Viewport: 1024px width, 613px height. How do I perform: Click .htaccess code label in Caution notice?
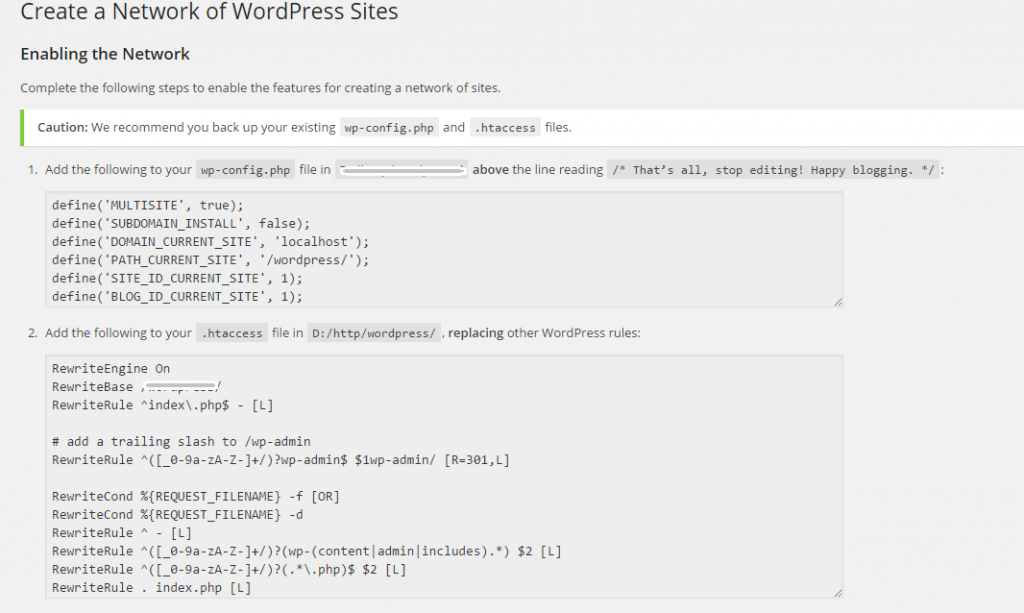coord(505,128)
